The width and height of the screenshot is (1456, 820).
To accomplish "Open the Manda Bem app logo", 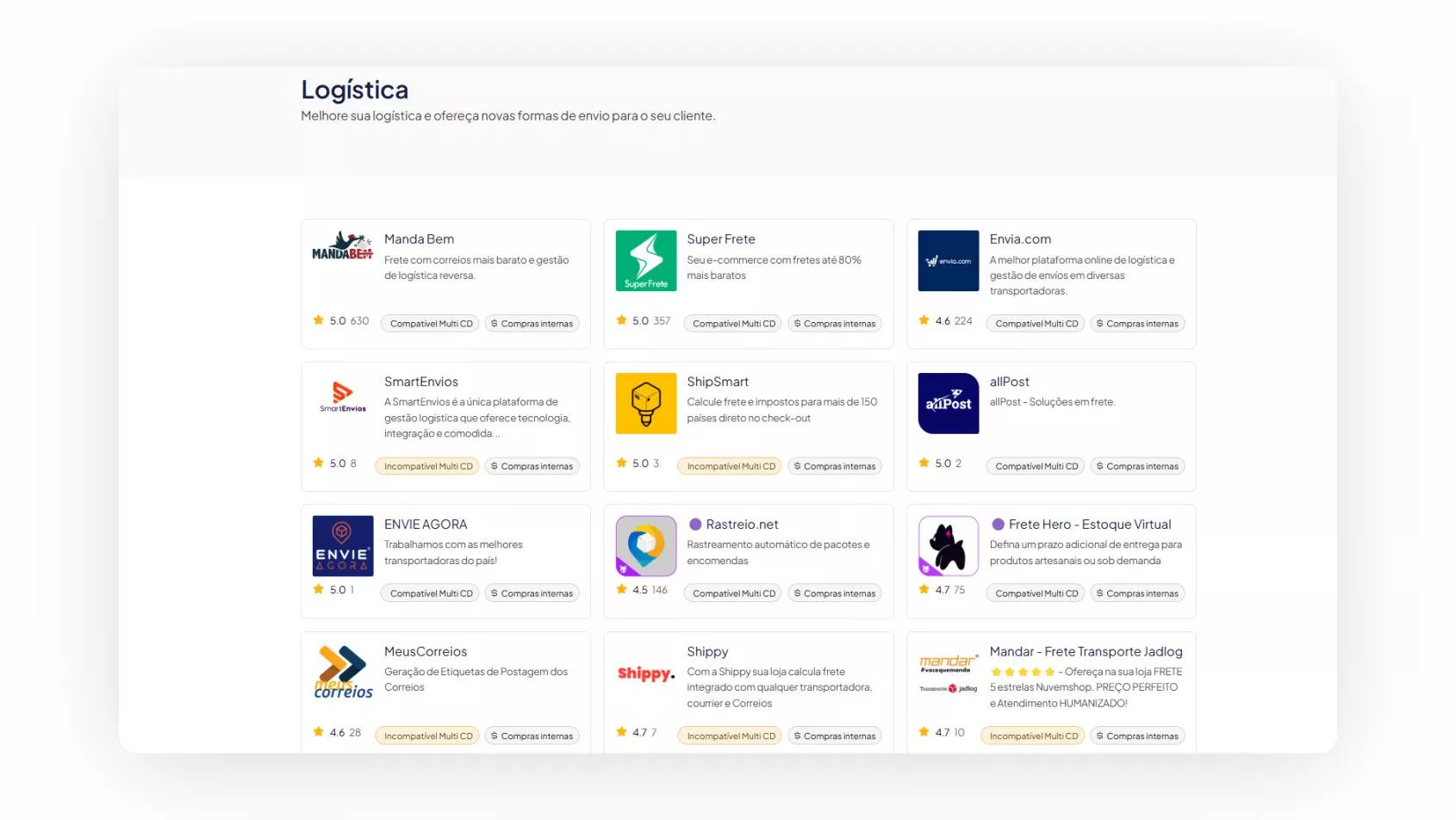I will [343, 246].
